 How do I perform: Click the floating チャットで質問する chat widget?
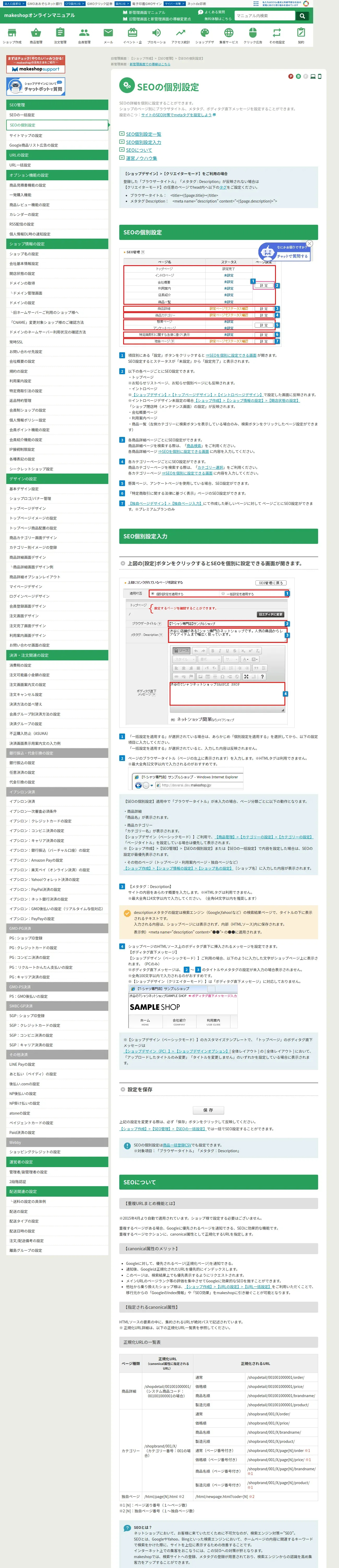tap(284, 252)
